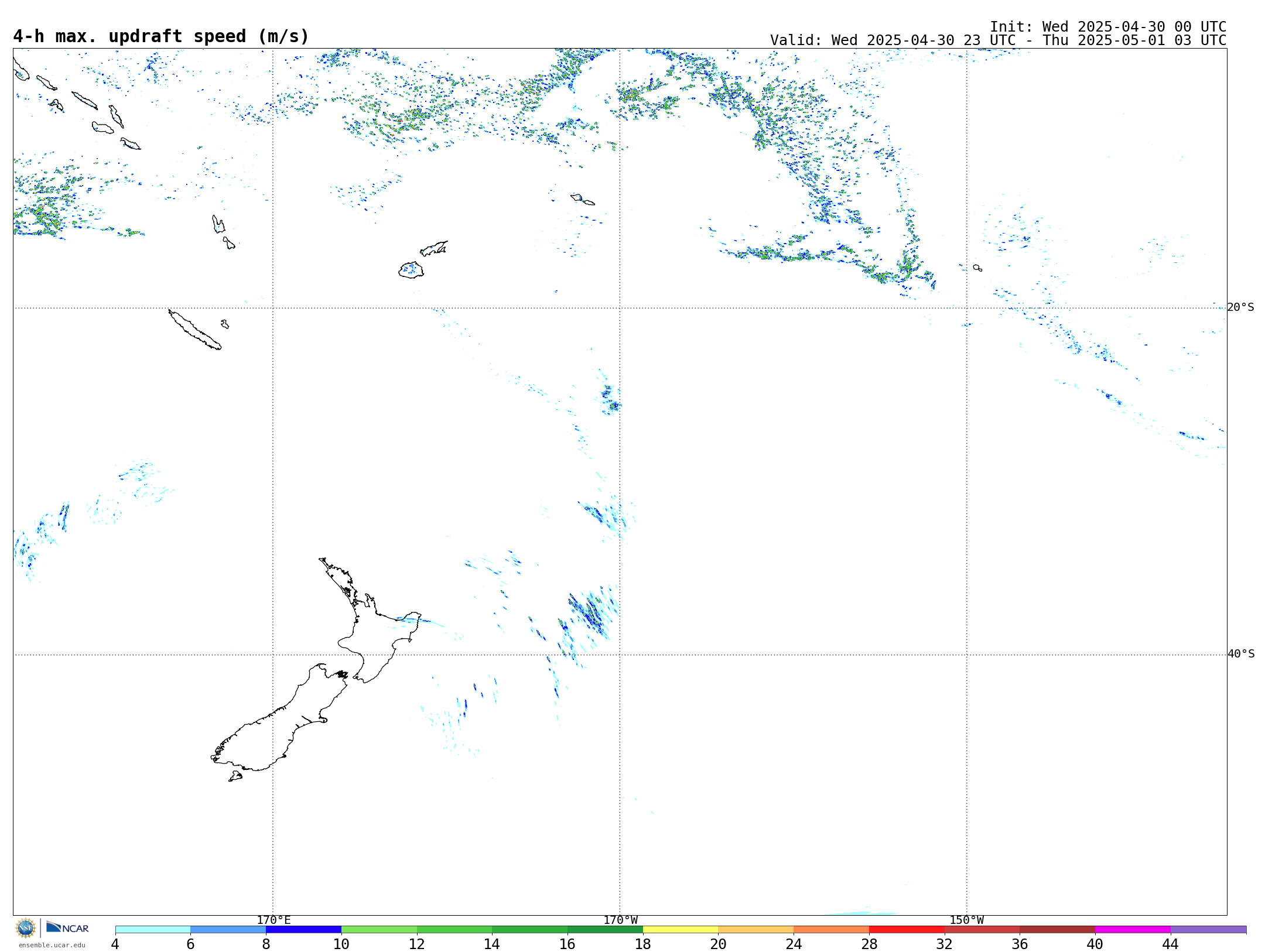The image size is (1265, 952).
Task: Click the NSF logo icon
Action: (26, 928)
